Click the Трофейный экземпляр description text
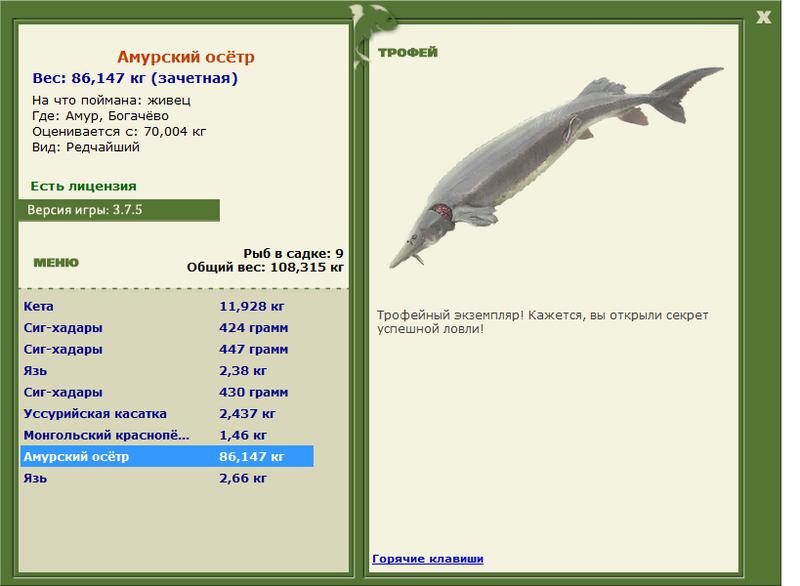Viewport: 800px width, 586px height. point(542,322)
